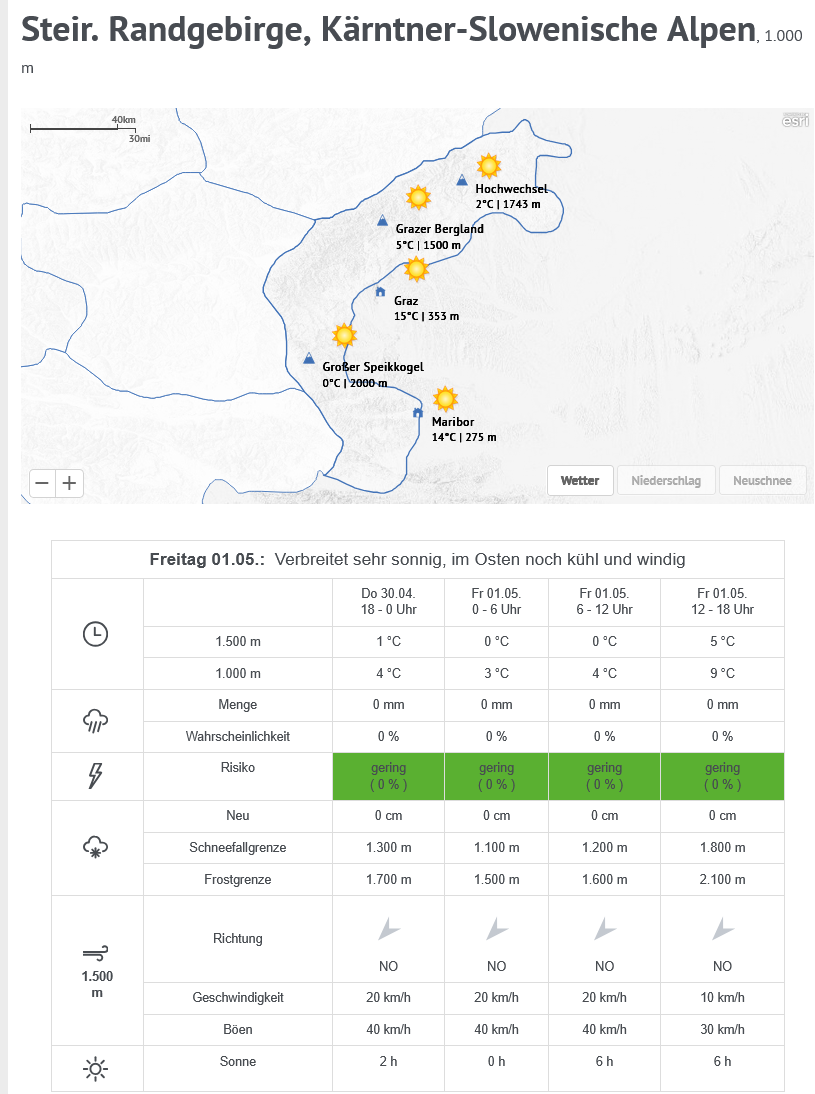815x1094 pixels.
Task: Zoom in the map with plus button
Action: point(69,483)
